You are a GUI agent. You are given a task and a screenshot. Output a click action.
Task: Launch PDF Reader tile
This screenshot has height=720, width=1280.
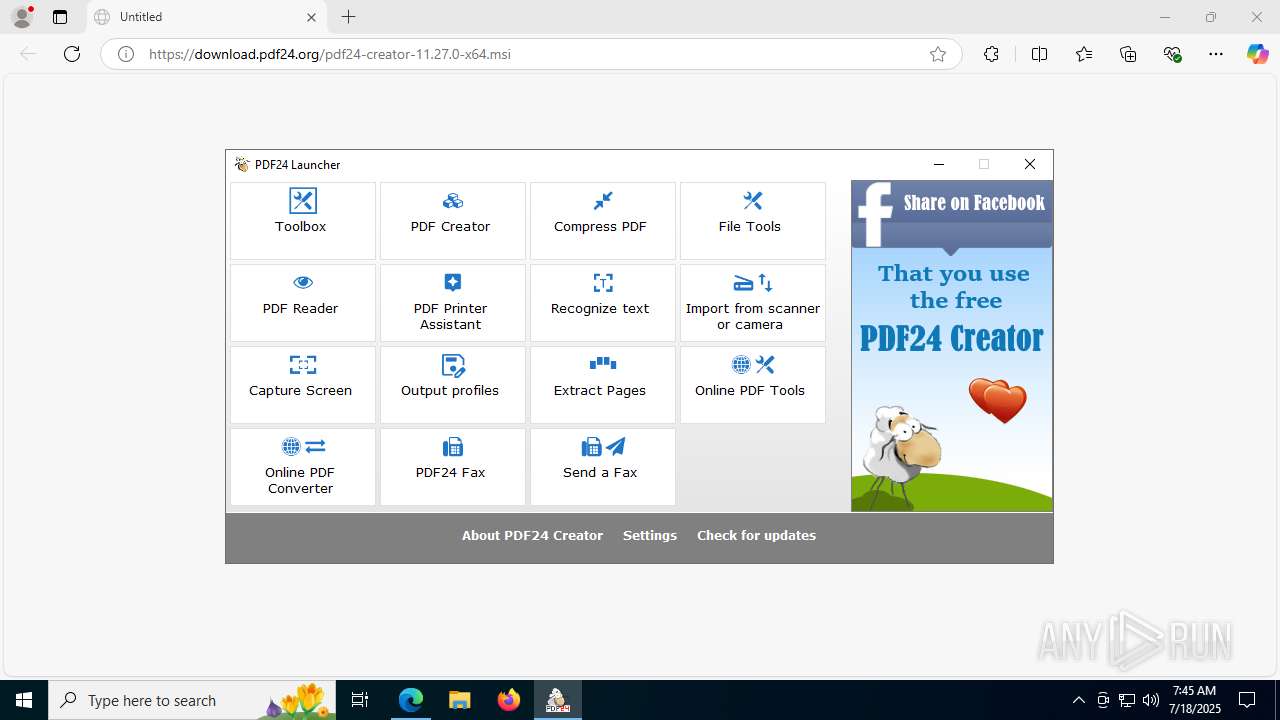click(x=302, y=303)
